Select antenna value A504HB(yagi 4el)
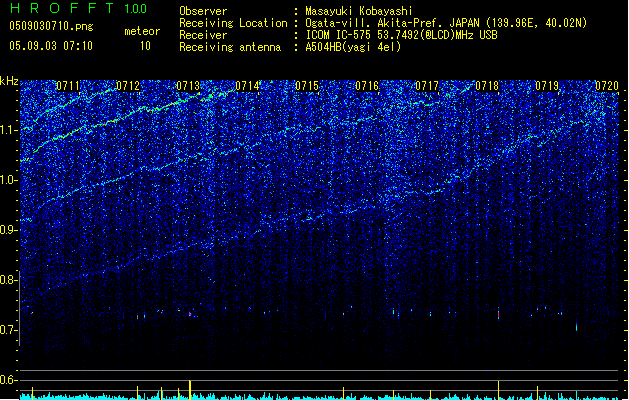 353,47
